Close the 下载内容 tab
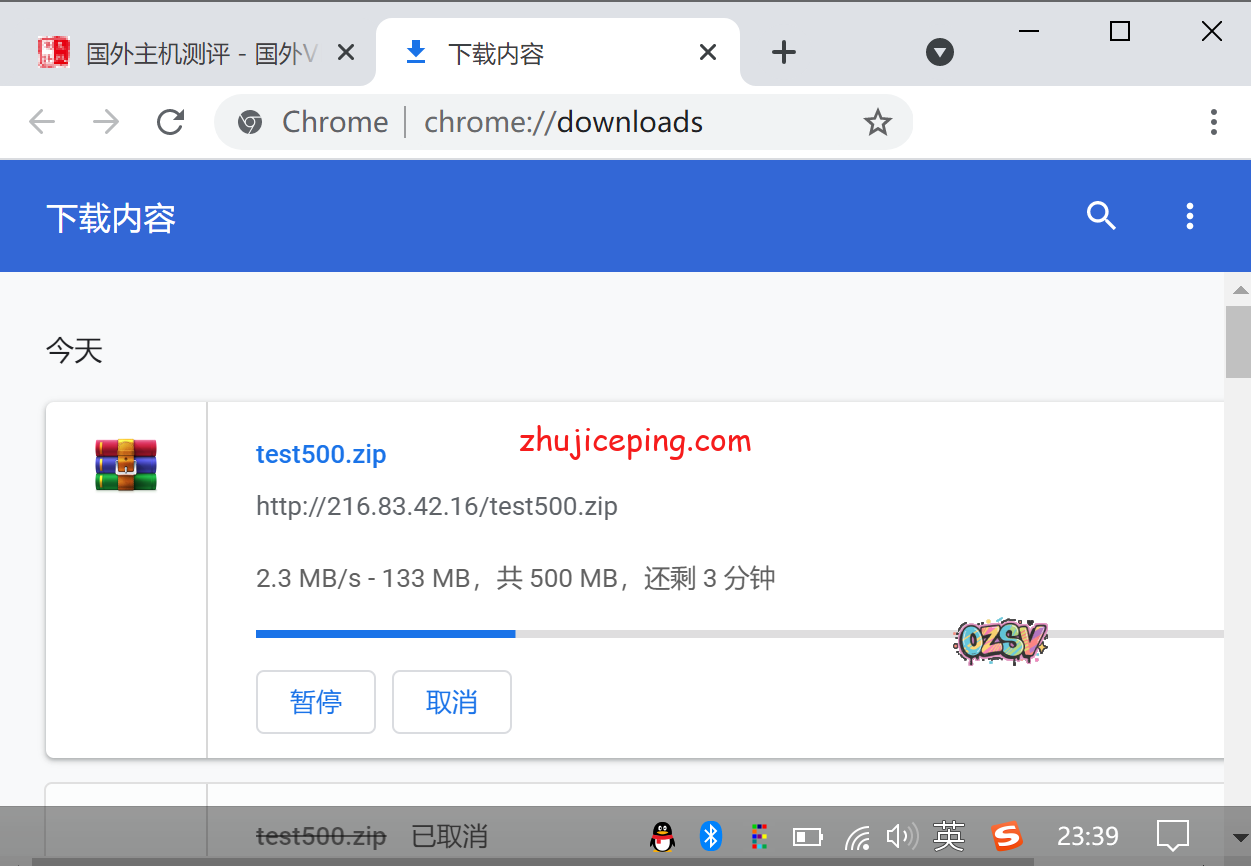The width and height of the screenshot is (1251, 866). (707, 53)
